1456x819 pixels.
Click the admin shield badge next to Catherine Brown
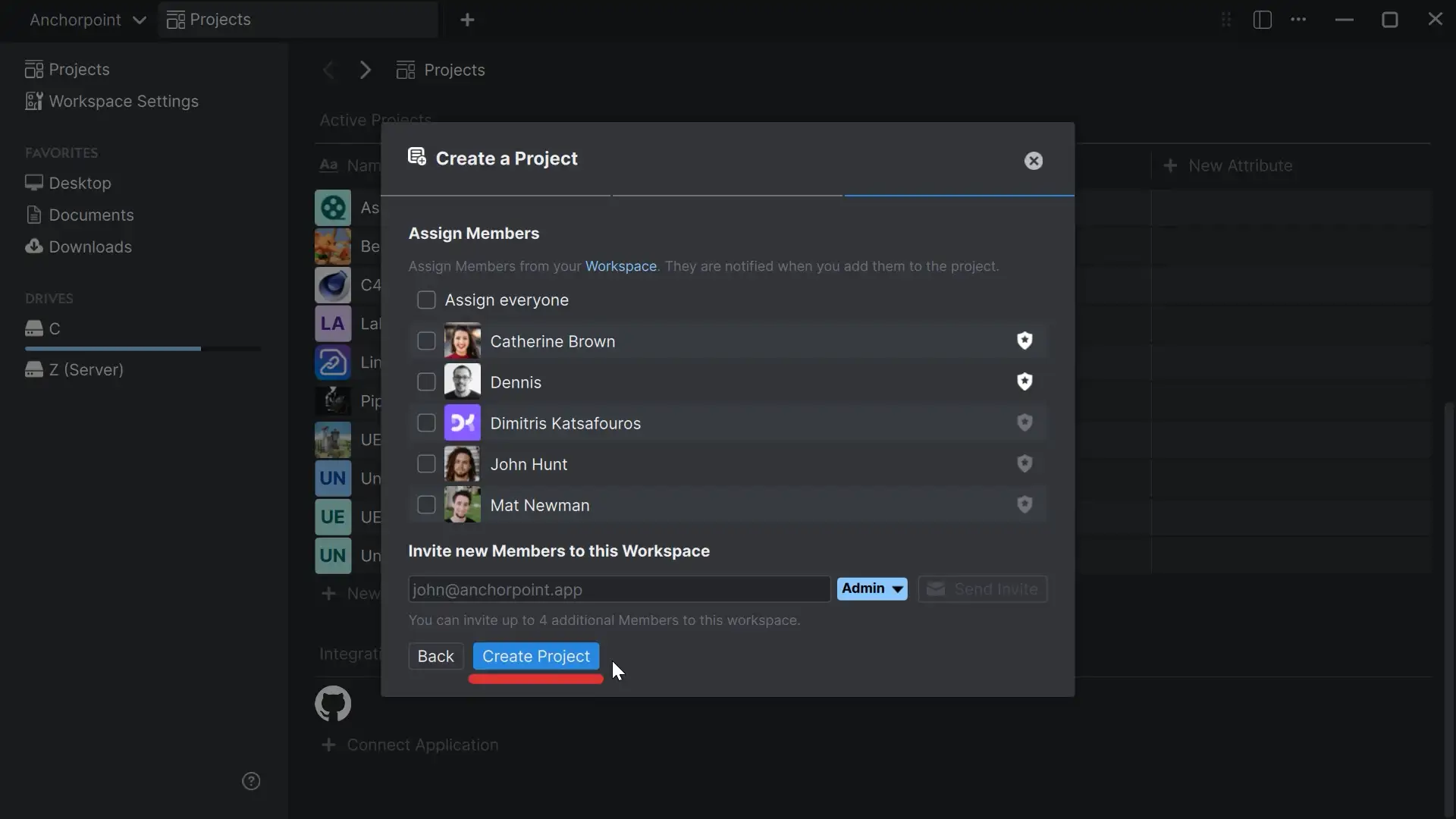pos(1025,341)
